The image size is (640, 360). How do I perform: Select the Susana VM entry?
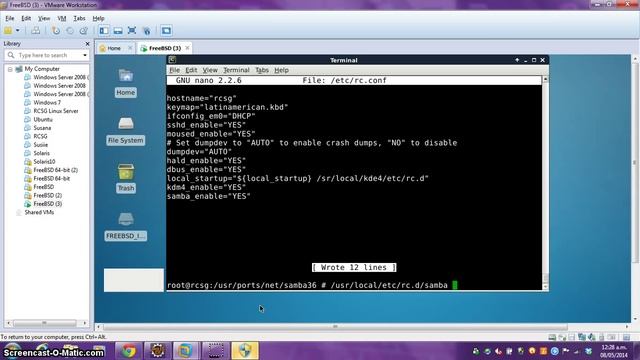(42, 128)
